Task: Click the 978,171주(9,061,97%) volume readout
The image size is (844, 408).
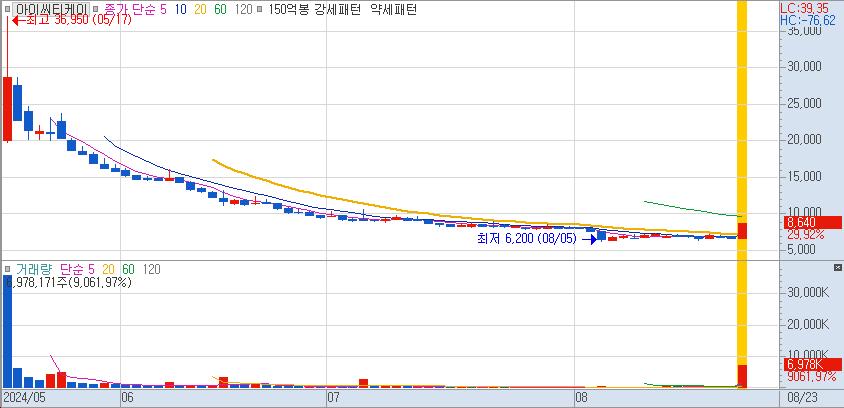Action: click(68, 282)
